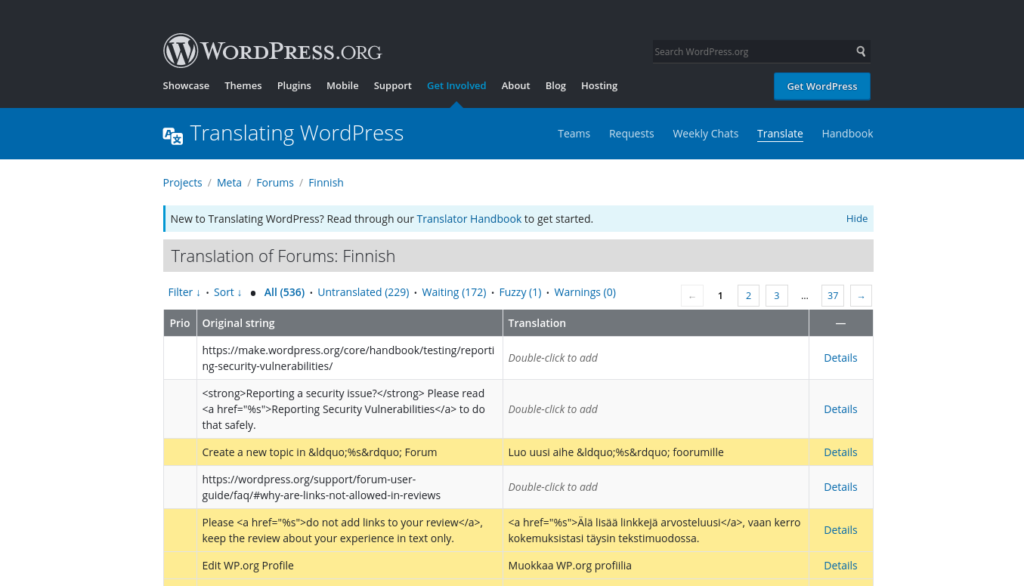The image size is (1024, 586).
Task: Go to page 3
Action: point(776,296)
